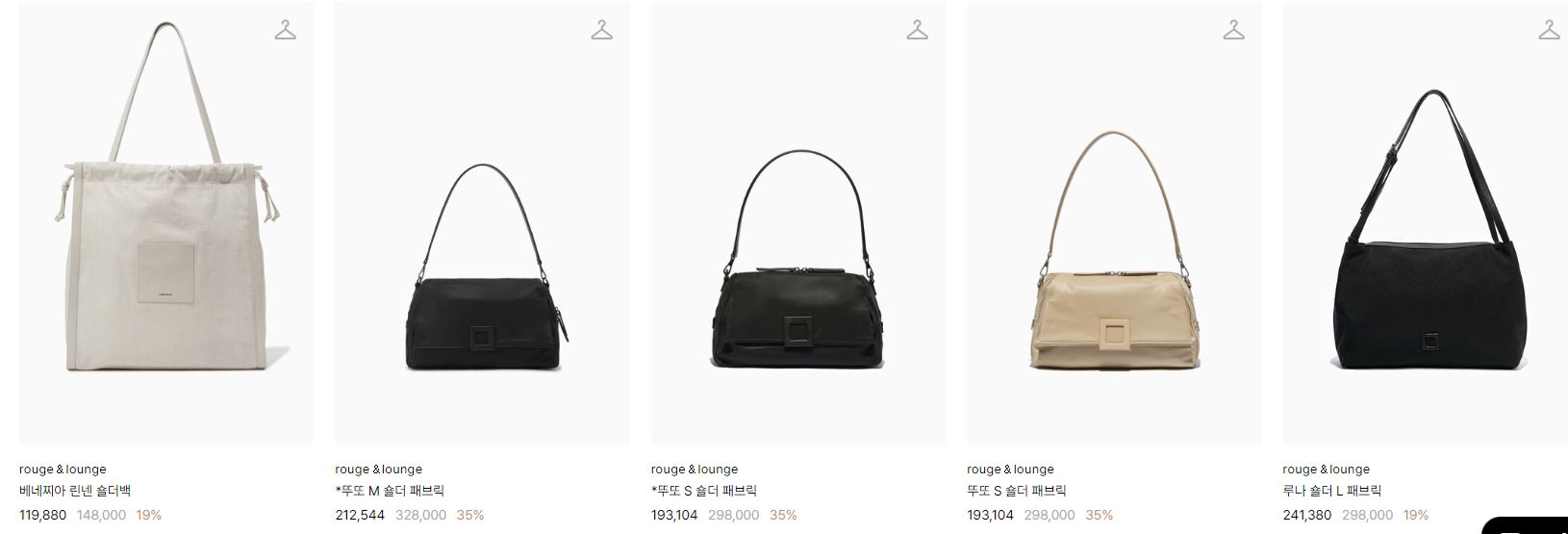This screenshot has height=534, width=1568.
Task: Open the black 뚜또 M shoulder bag image
Action: [x=482, y=223]
